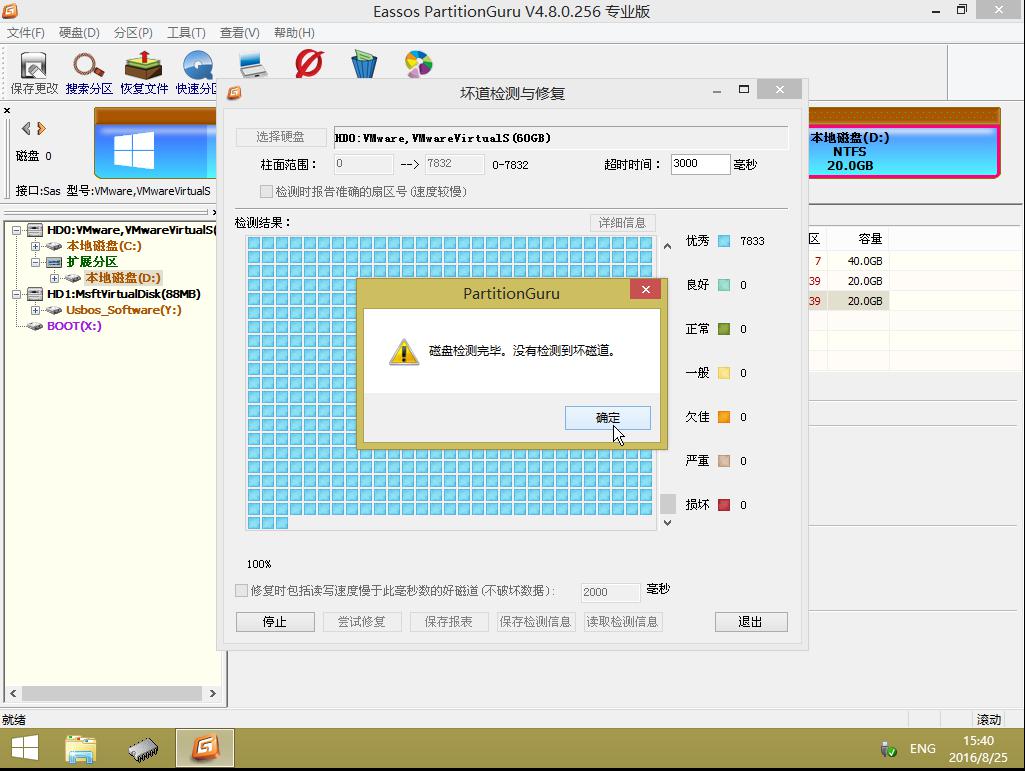Viewport: 1025px width, 771px height.
Task: Collapse the HD1:MsftVirtualDisk node
Action: point(17,294)
